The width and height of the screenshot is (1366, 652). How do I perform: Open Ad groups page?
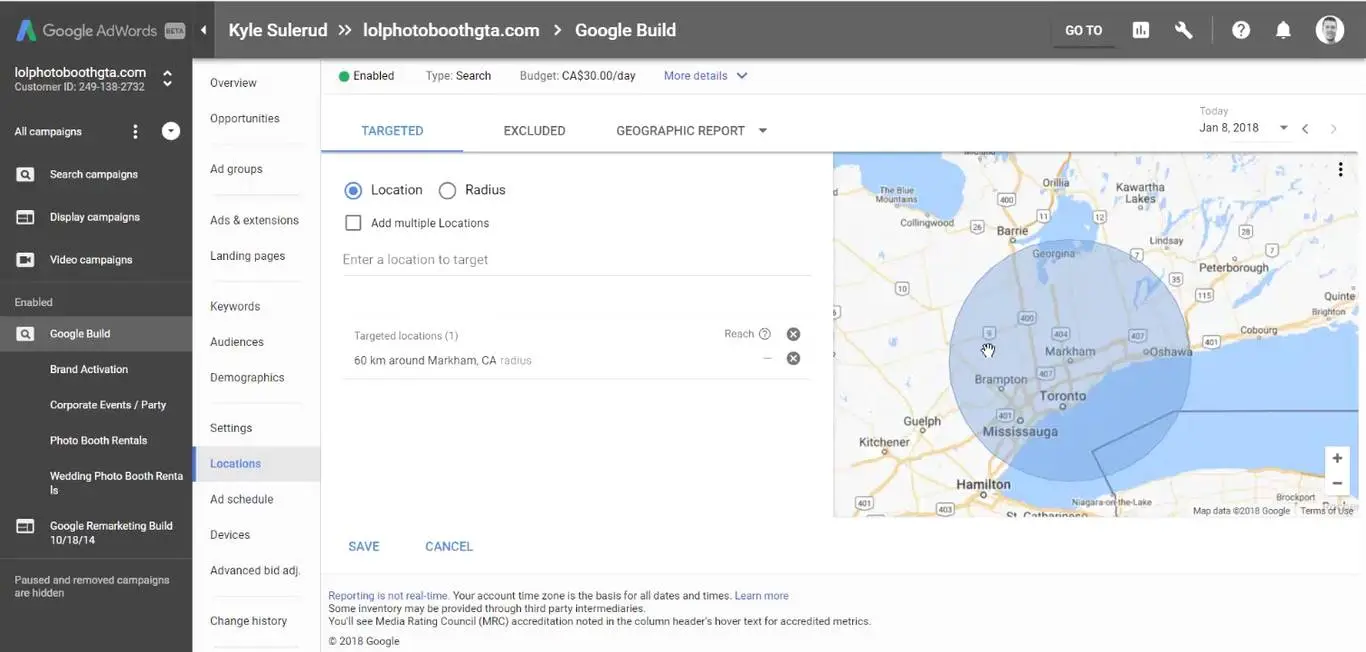click(236, 169)
